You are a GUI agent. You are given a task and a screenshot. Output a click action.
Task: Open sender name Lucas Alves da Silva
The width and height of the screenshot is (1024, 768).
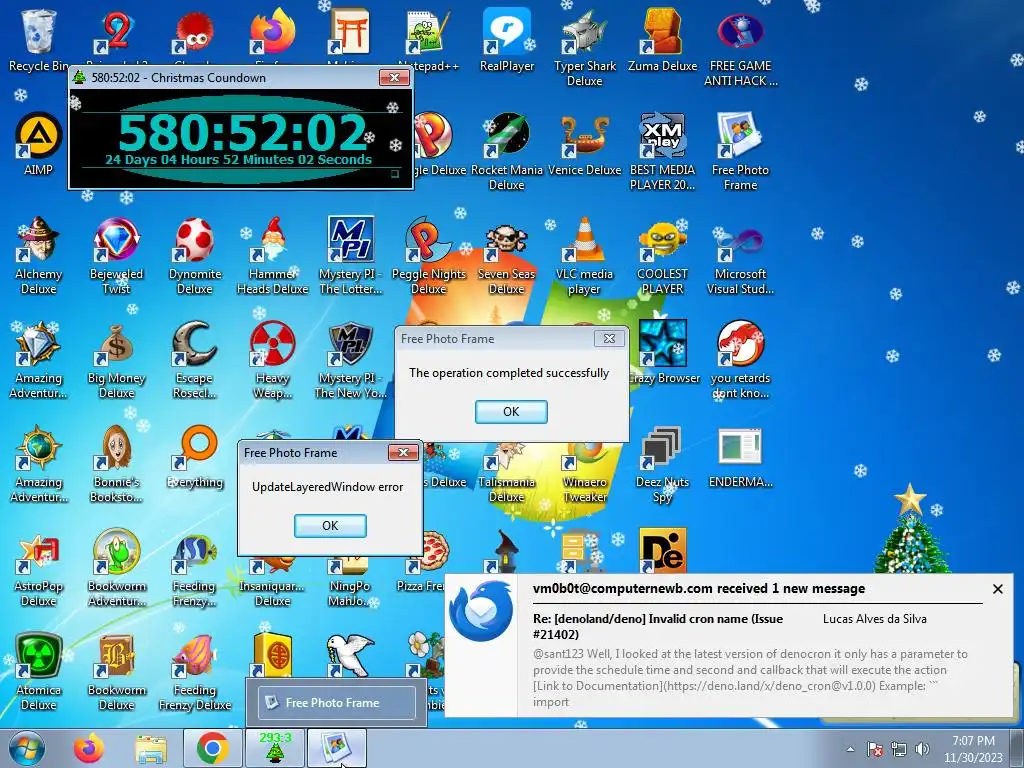tap(874, 618)
